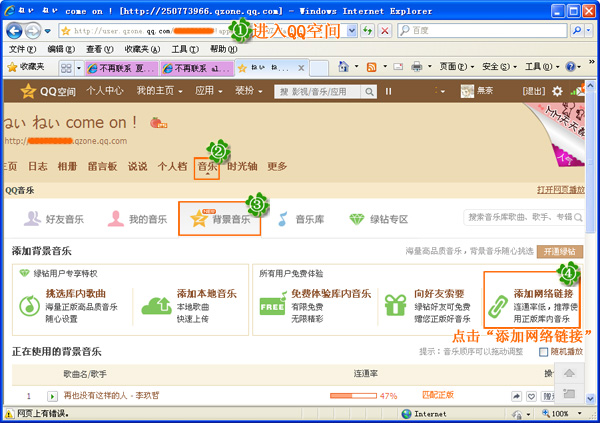Screen dimensions: 600x423
Task: Pause background music playback
Action: [x=388, y=91]
